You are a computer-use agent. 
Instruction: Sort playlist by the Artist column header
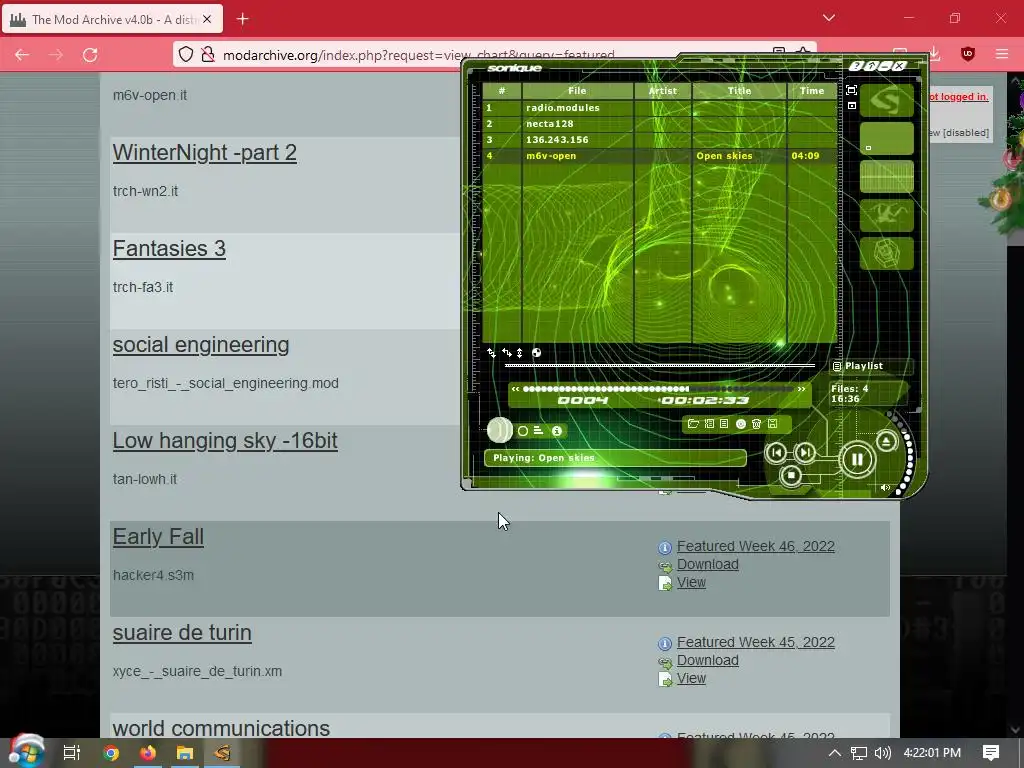tap(663, 91)
